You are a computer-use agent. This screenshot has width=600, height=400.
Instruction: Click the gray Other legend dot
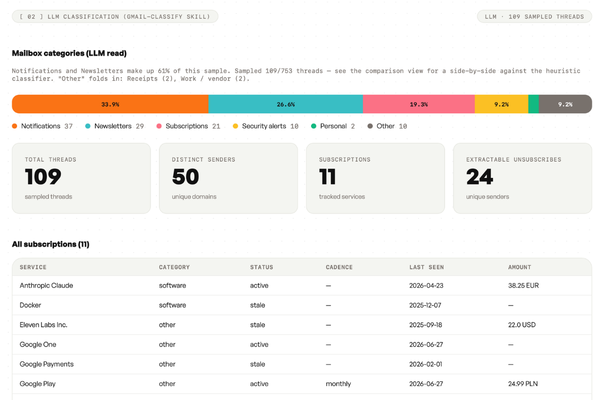(370, 126)
